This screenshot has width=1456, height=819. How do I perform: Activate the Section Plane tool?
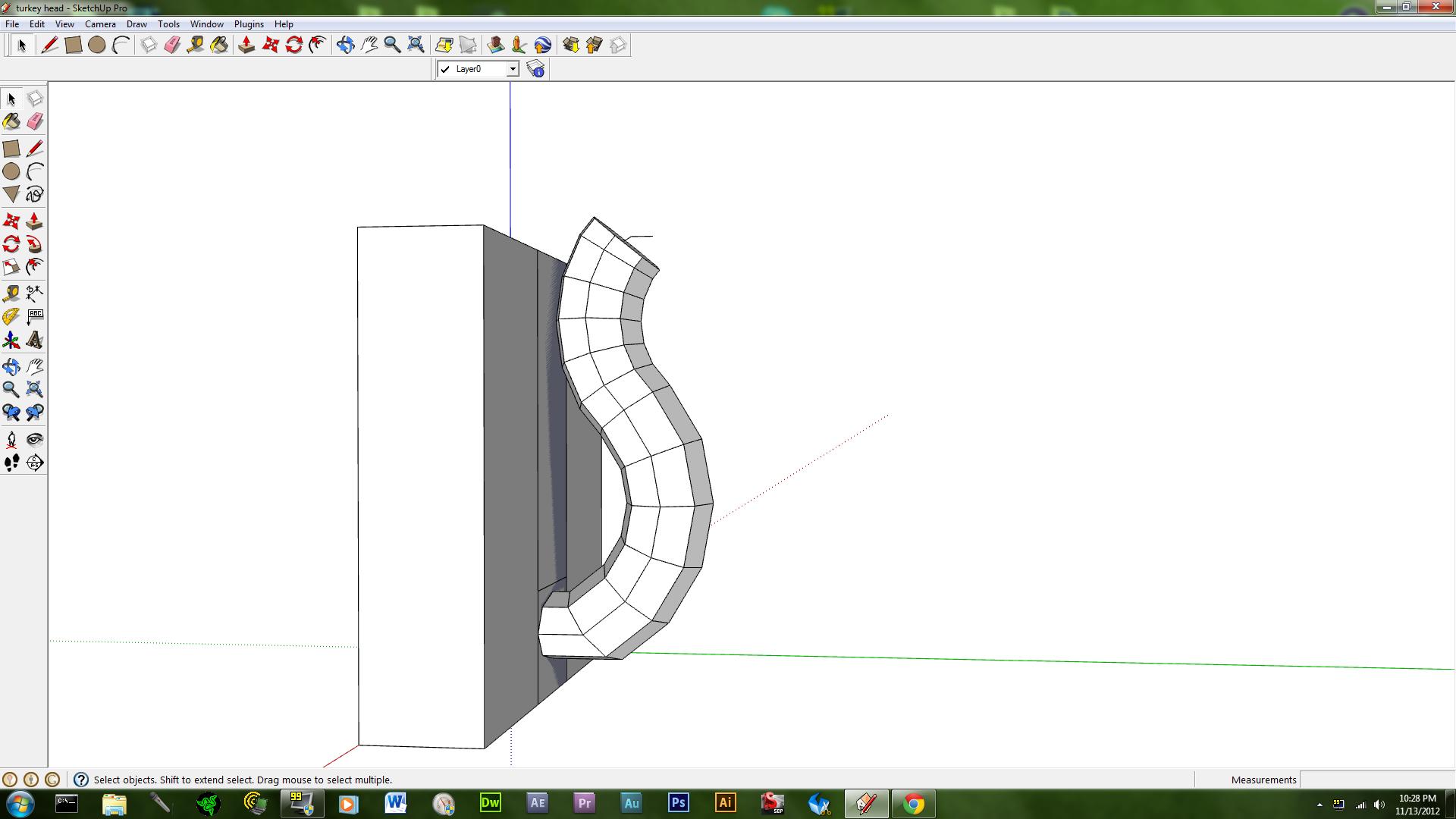click(x=35, y=463)
